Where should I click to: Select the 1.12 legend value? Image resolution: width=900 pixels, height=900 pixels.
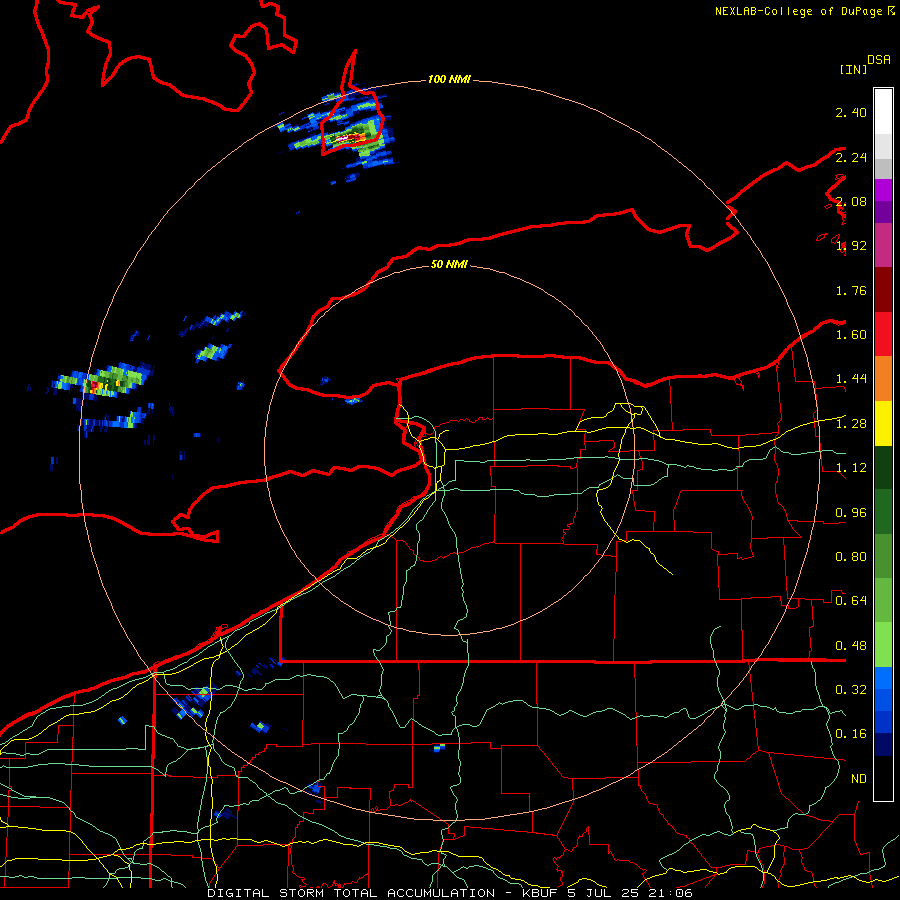pyautogui.click(x=851, y=468)
